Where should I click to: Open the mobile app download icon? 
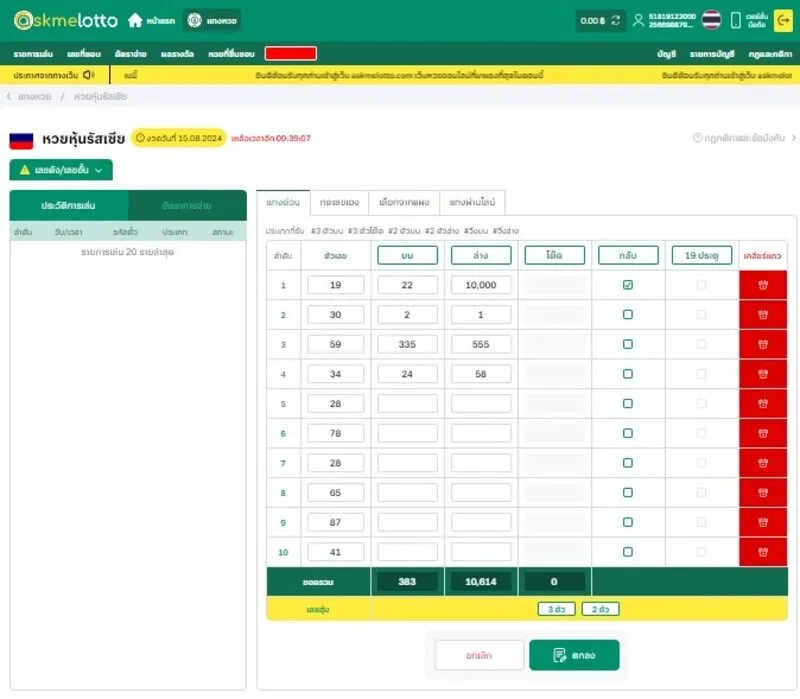point(736,18)
